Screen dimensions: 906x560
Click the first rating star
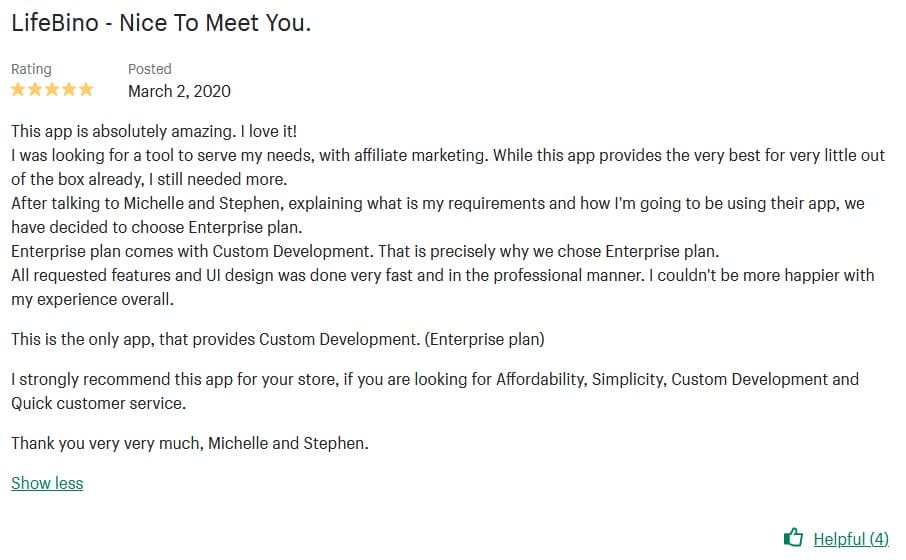click(x=18, y=89)
